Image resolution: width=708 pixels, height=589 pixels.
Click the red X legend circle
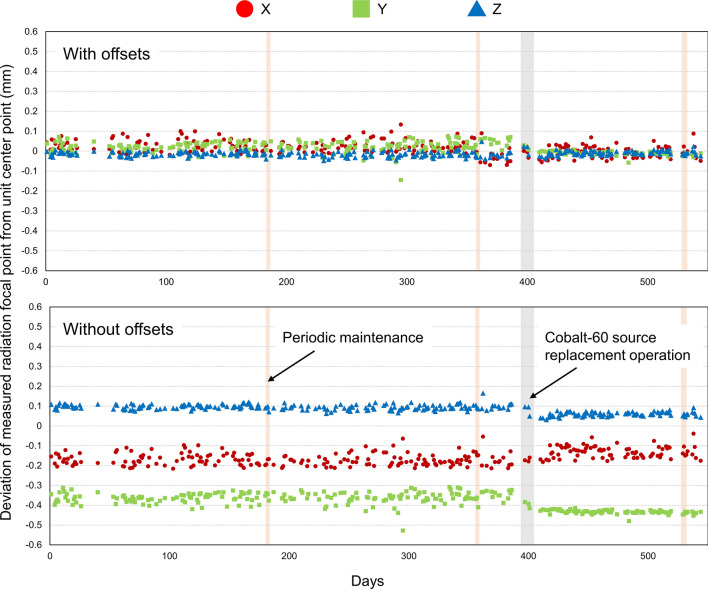[245, 9]
